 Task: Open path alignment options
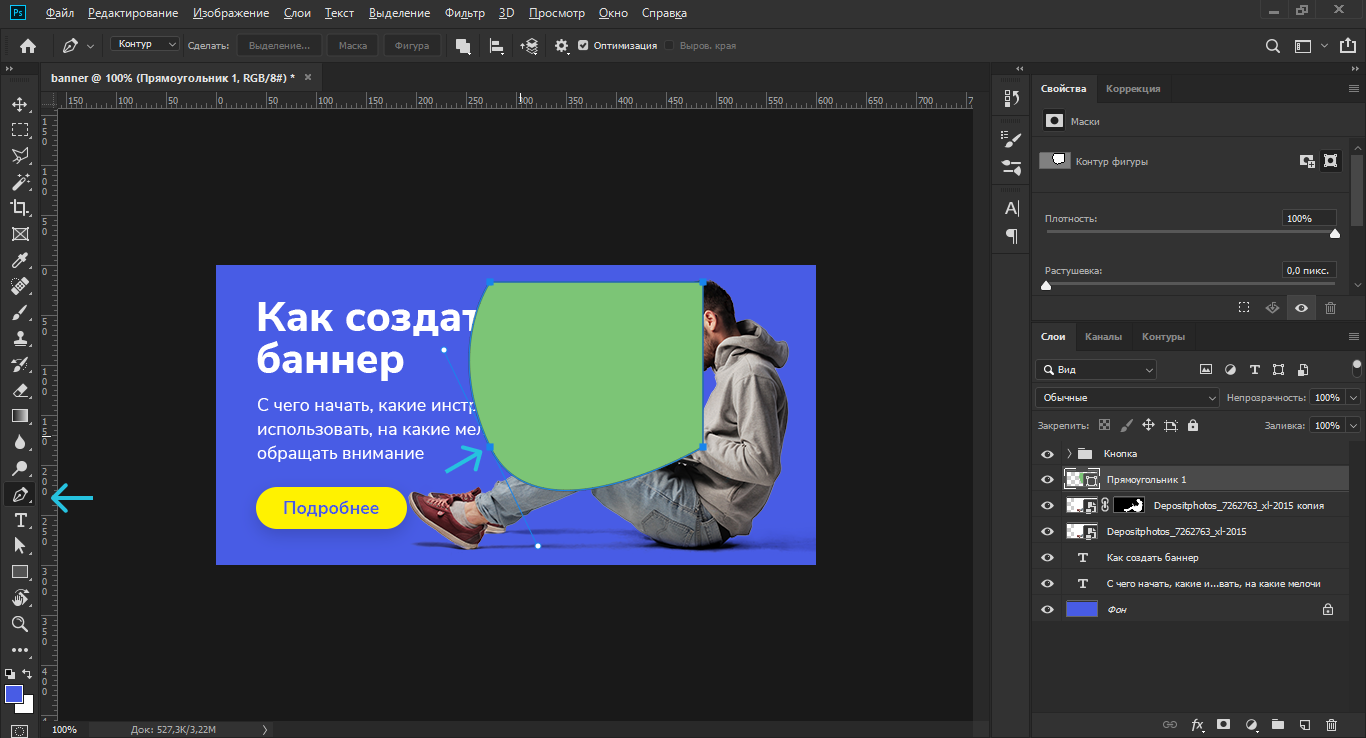tap(496, 46)
